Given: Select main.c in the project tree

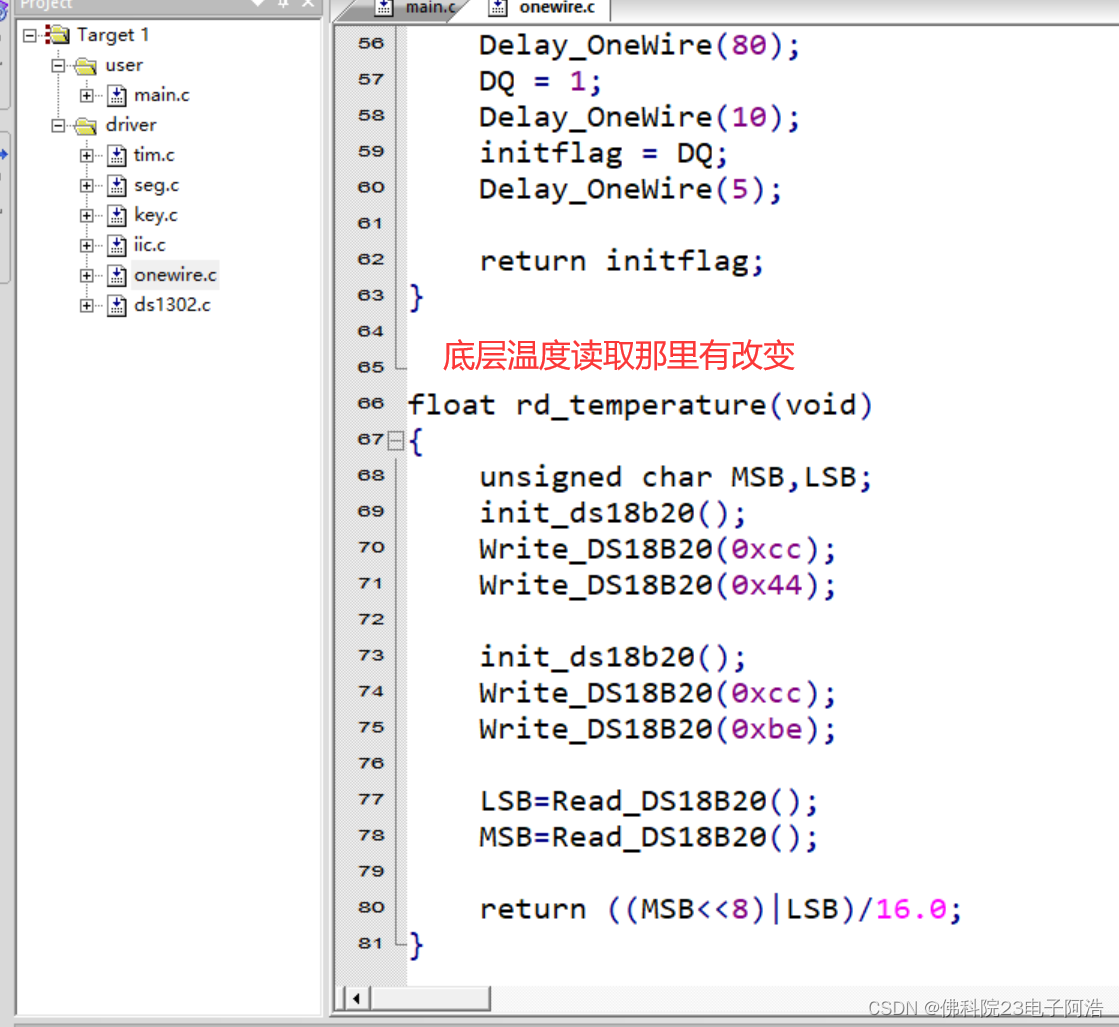Looking at the screenshot, I should pyautogui.click(x=161, y=95).
